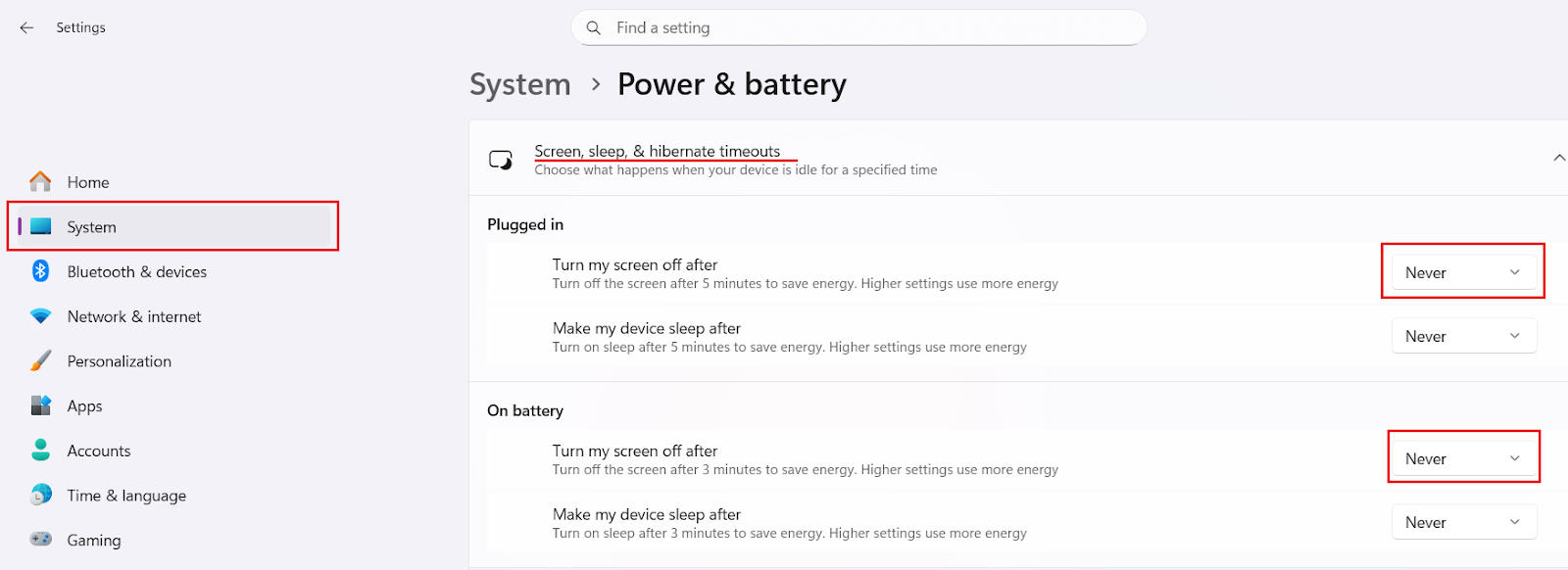Viewport: 1568px width, 570px height.
Task: Open the Home settings page
Action: (x=87, y=181)
